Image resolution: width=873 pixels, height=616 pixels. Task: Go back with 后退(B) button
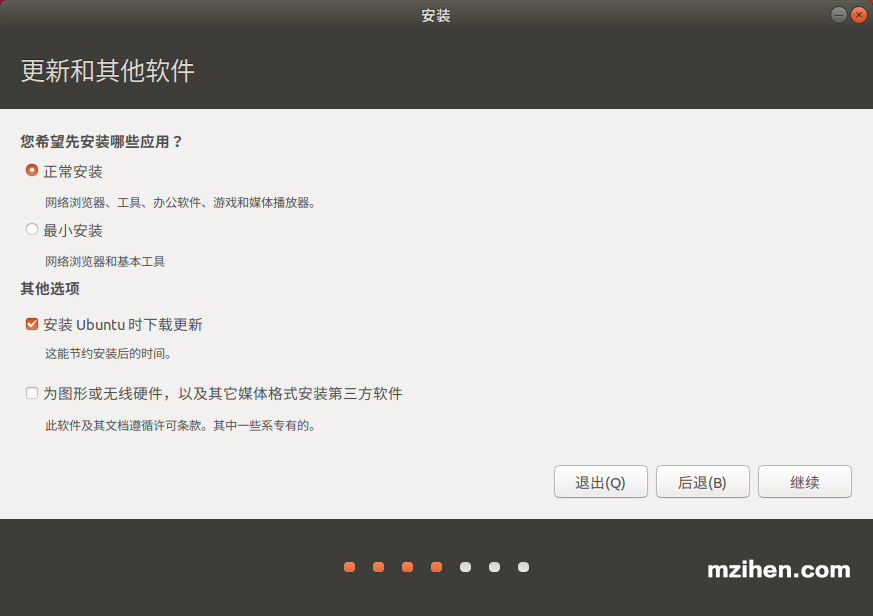point(703,482)
